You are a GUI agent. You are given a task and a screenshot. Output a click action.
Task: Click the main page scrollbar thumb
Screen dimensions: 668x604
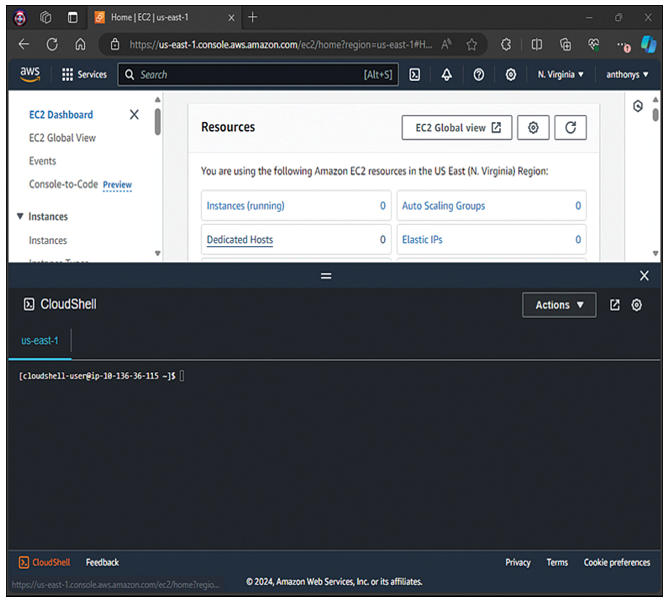(x=655, y=115)
